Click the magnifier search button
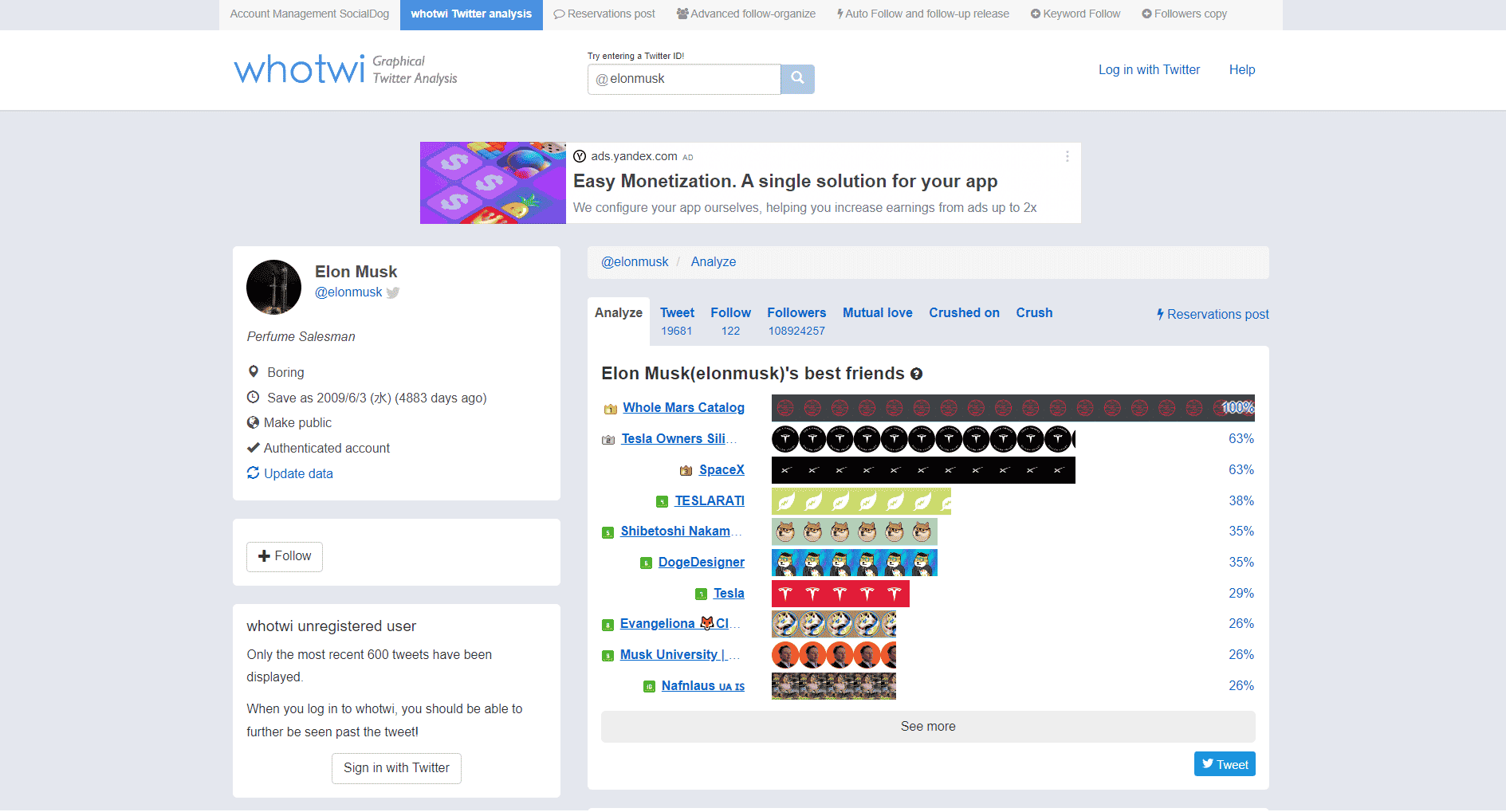This screenshot has width=1506, height=812. (x=797, y=79)
